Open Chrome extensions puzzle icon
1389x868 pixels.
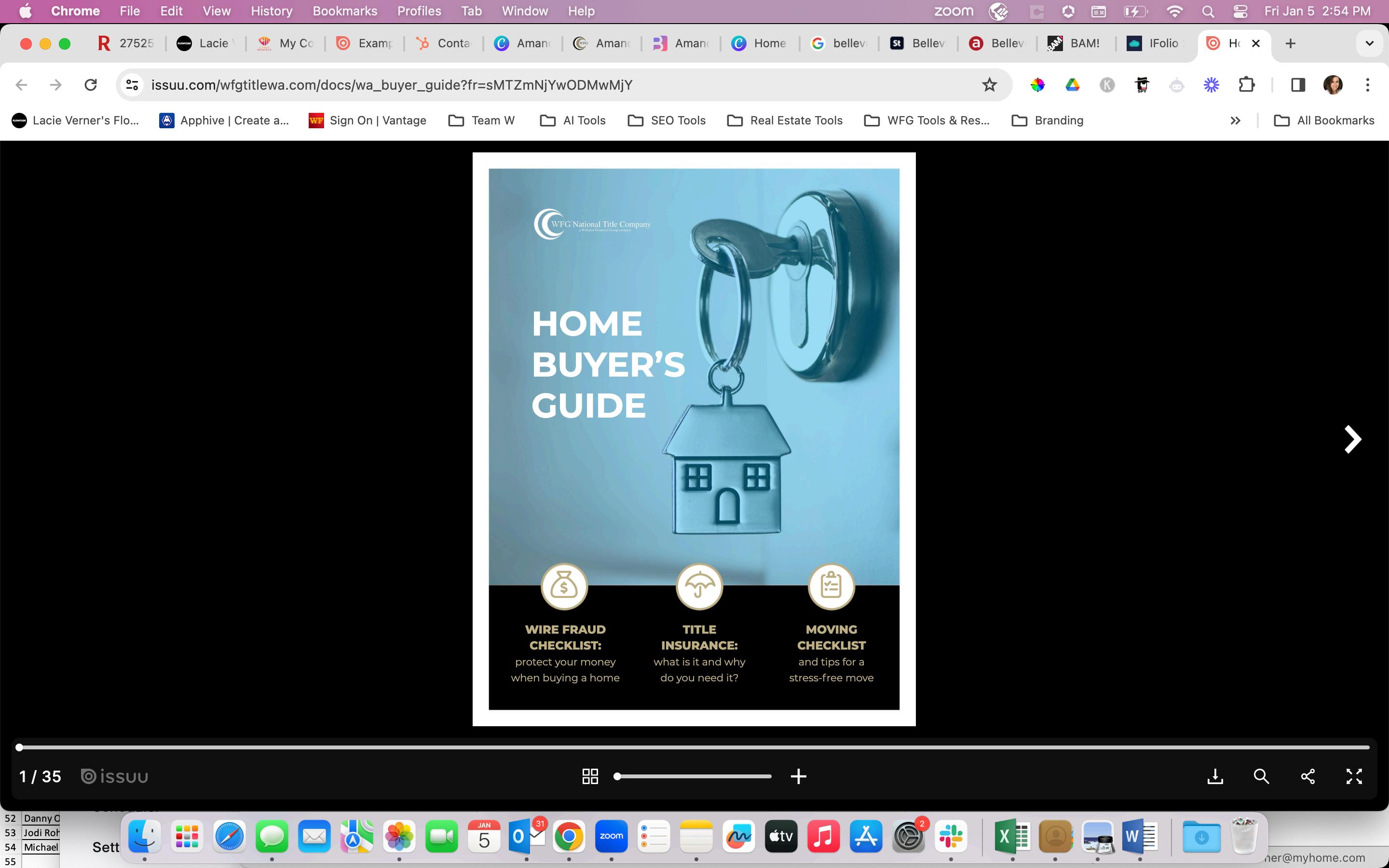(x=1246, y=85)
